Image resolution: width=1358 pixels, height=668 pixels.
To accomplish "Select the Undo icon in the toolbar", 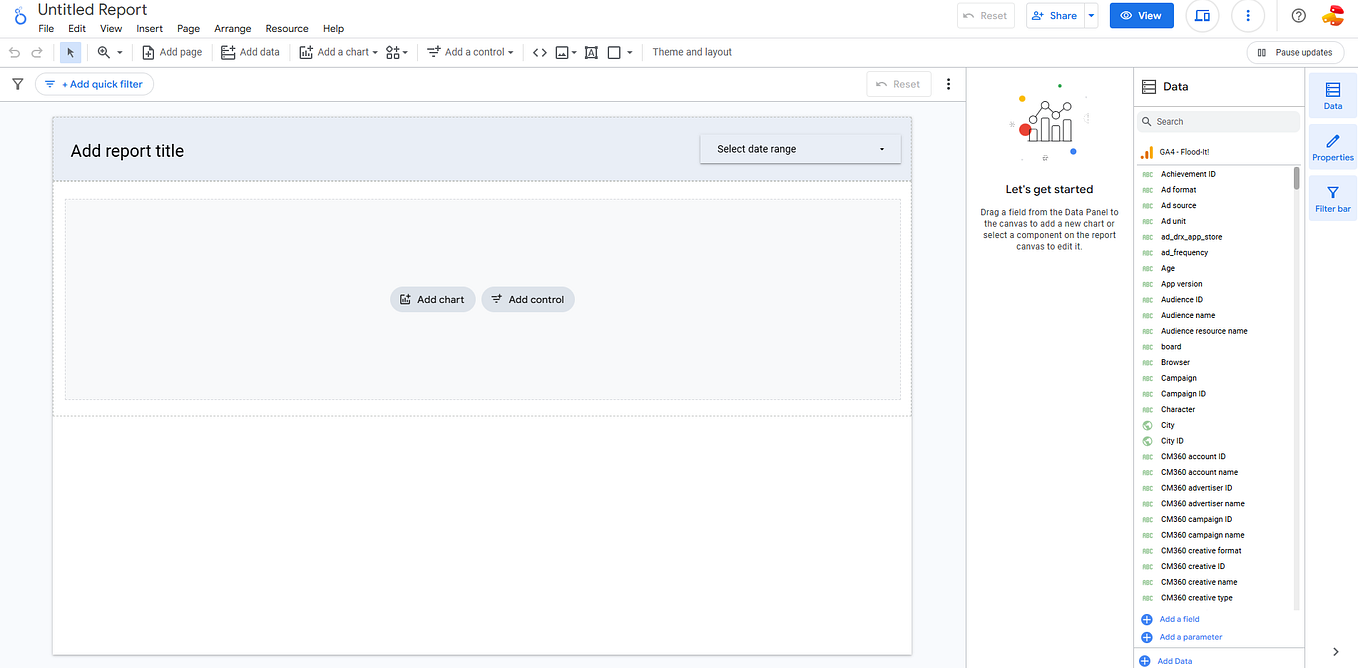I will point(14,52).
